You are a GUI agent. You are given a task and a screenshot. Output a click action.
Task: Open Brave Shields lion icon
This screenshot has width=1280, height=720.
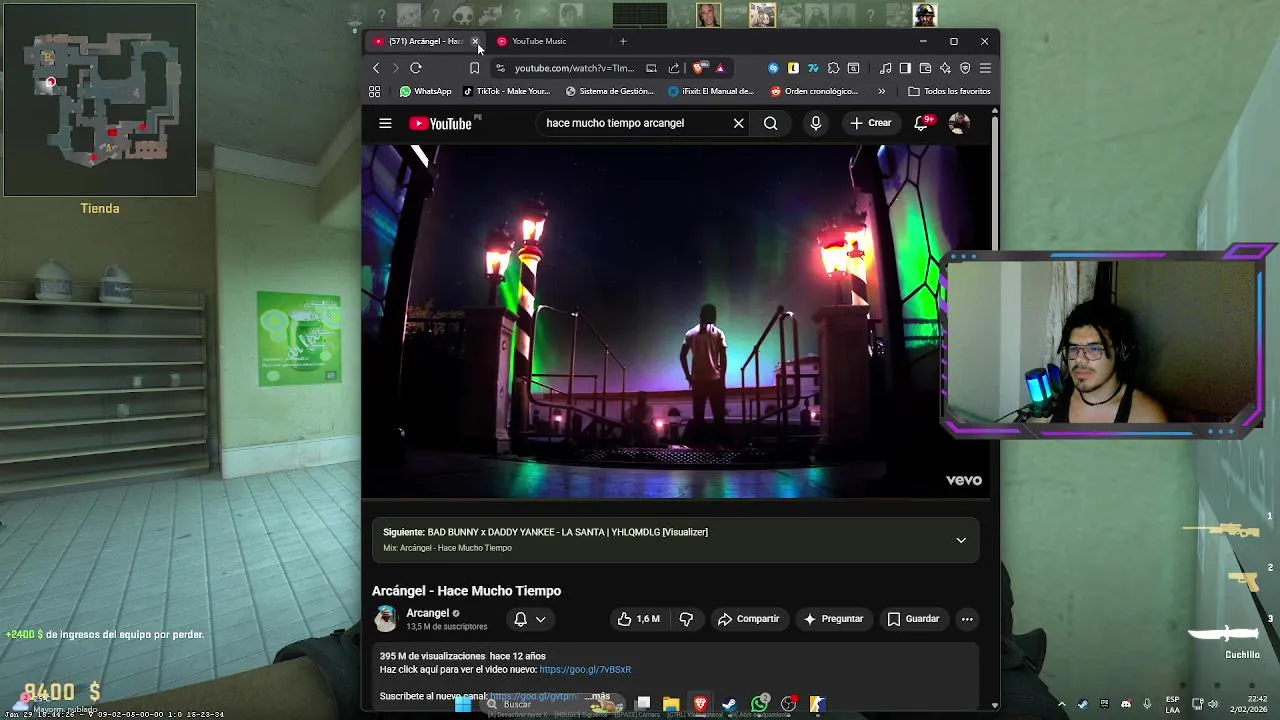[699, 68]
